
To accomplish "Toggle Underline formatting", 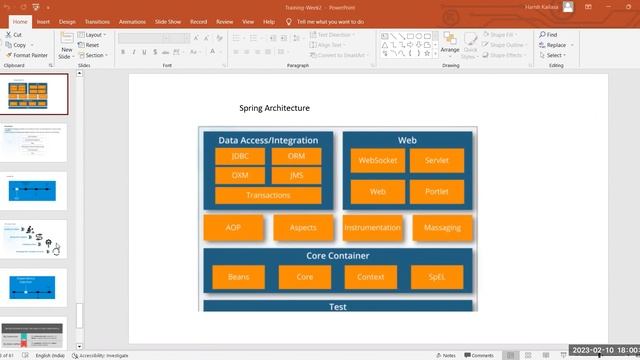I will (x=144, y=52).
